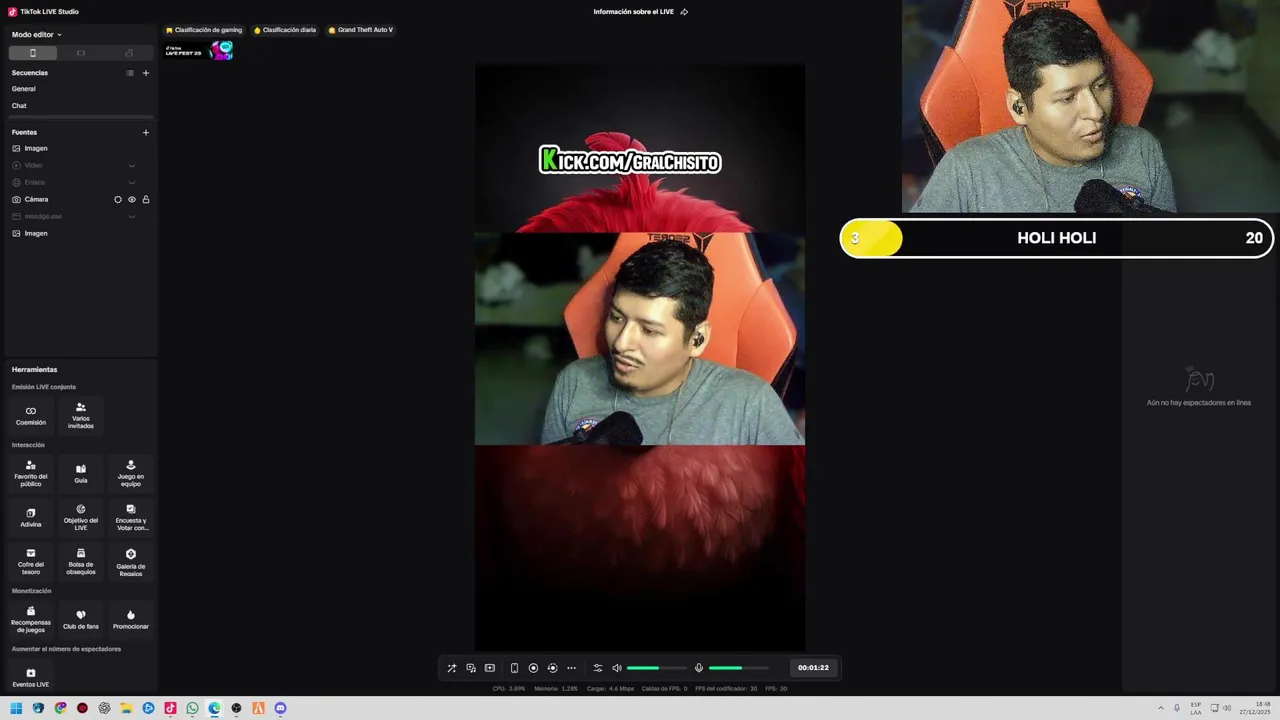Click the phone orientation icon in bottom toolbar
The height and width of the screenshot is (720, 1280).
click(514, 668)
